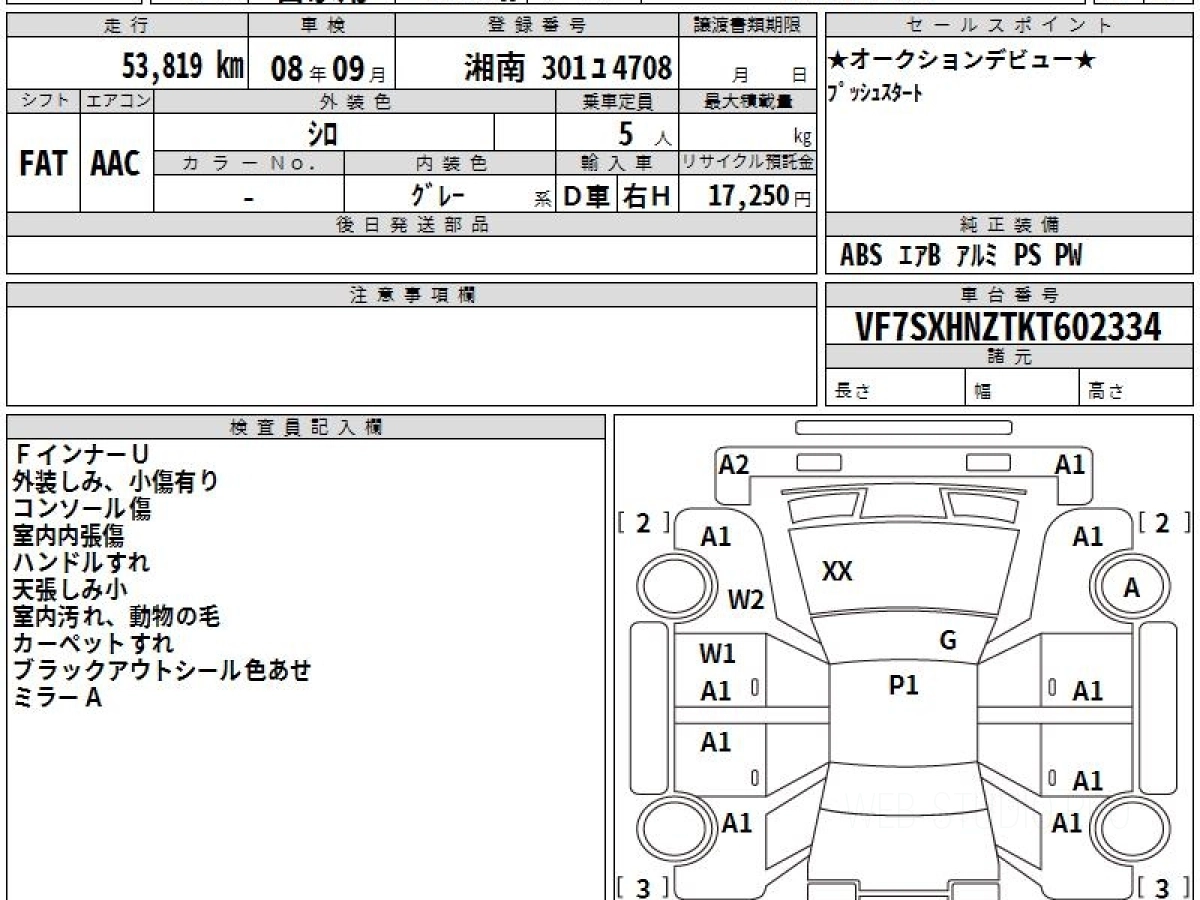Click the ブラックアウトシール色あせ note line
Screen dimensions: 1200x900
tap(162, 670)
